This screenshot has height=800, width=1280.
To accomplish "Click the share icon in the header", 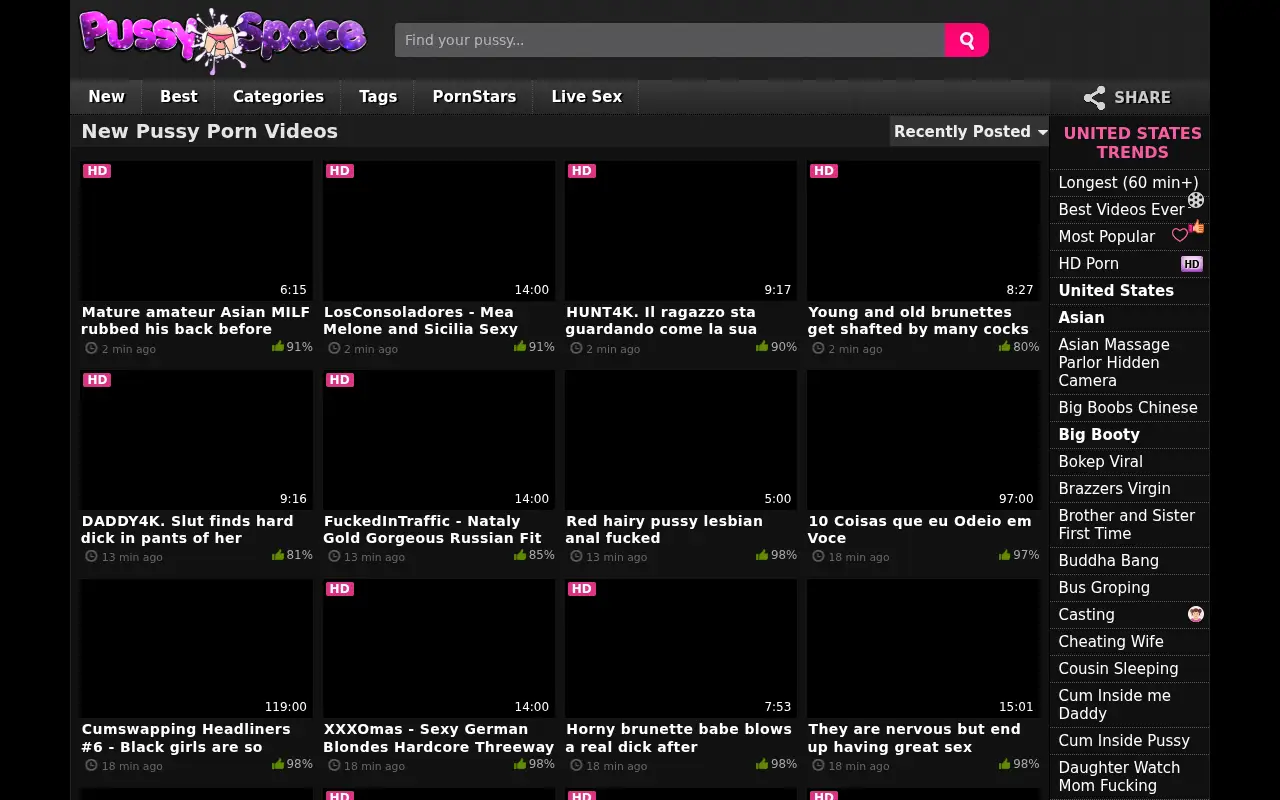I will click(x=1095, y=97).
